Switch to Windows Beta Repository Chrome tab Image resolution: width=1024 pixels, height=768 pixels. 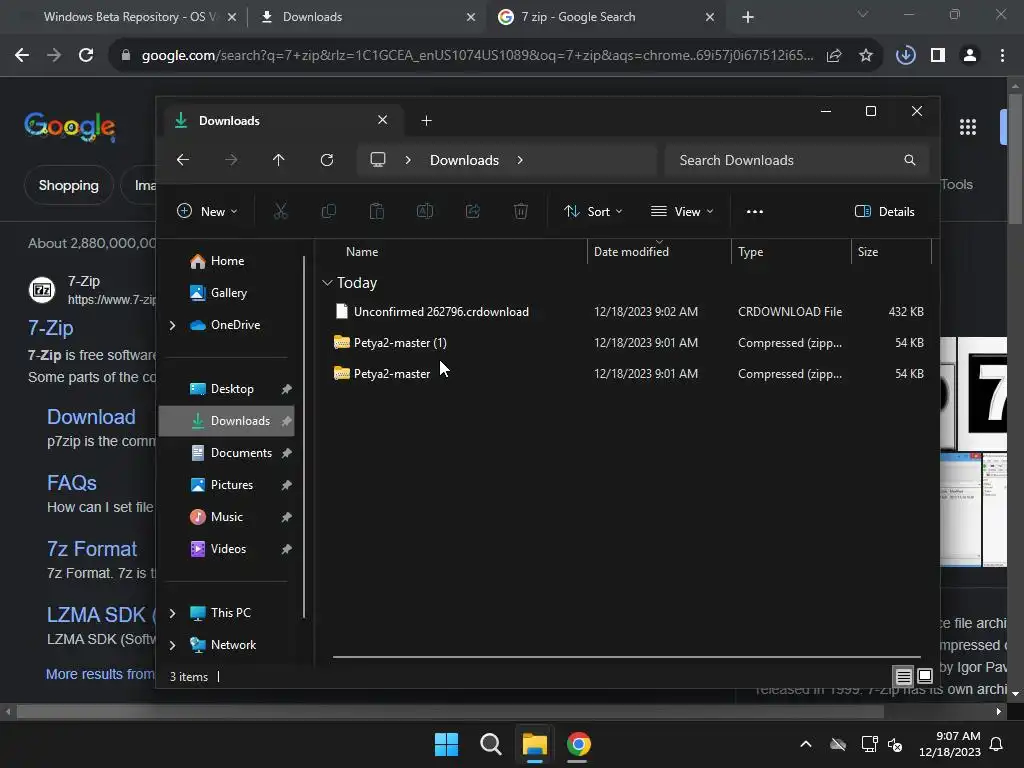pos(129,17)
